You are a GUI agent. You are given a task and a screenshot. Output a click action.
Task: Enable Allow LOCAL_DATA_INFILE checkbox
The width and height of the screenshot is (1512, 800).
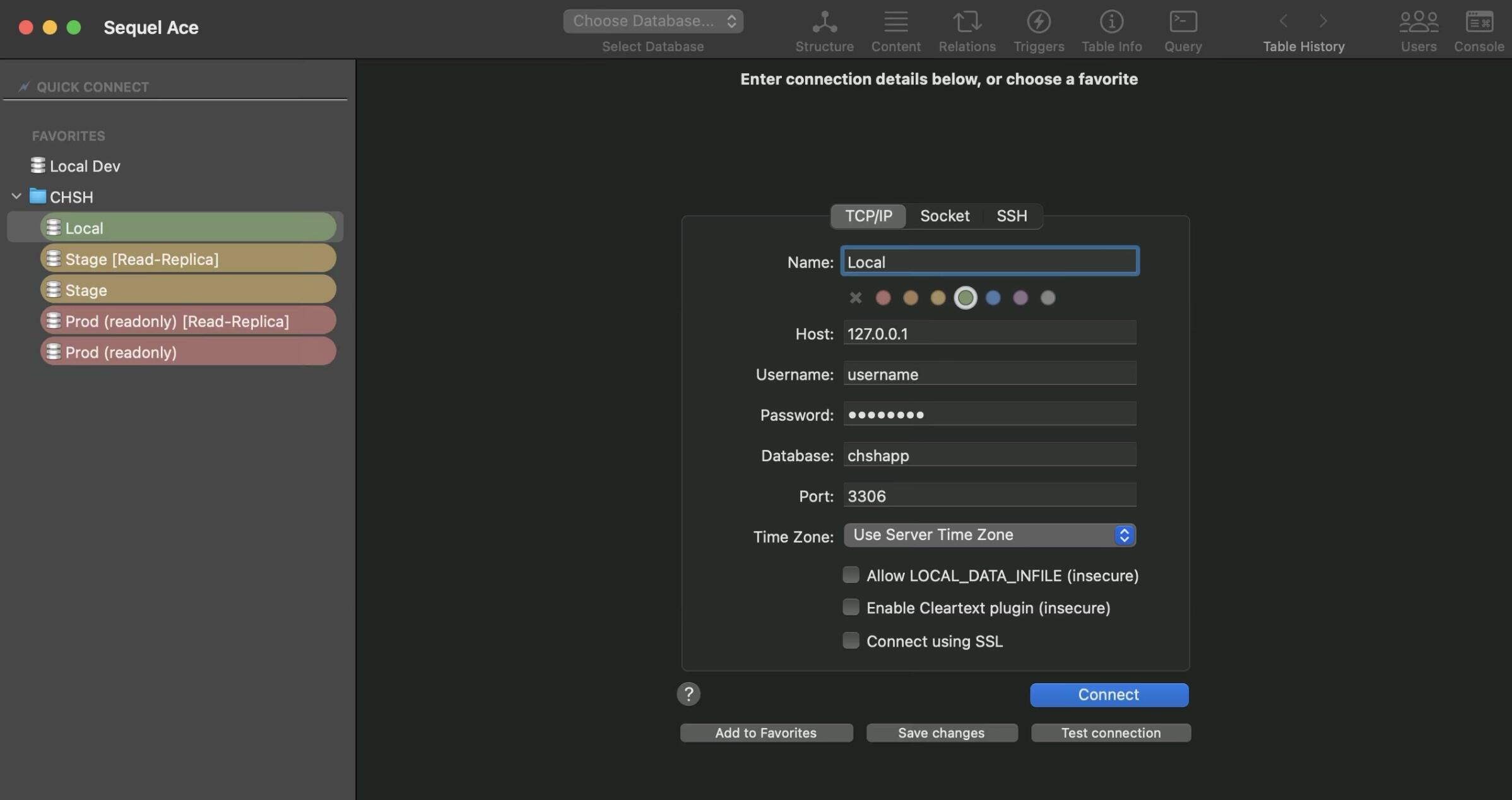click(x=851, y=575)
